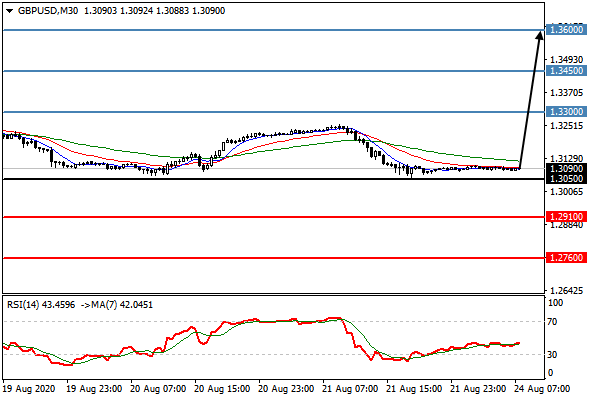Select the 1.33705 price scale value
This screenshot has width=590, height=400.
(566, 93)
